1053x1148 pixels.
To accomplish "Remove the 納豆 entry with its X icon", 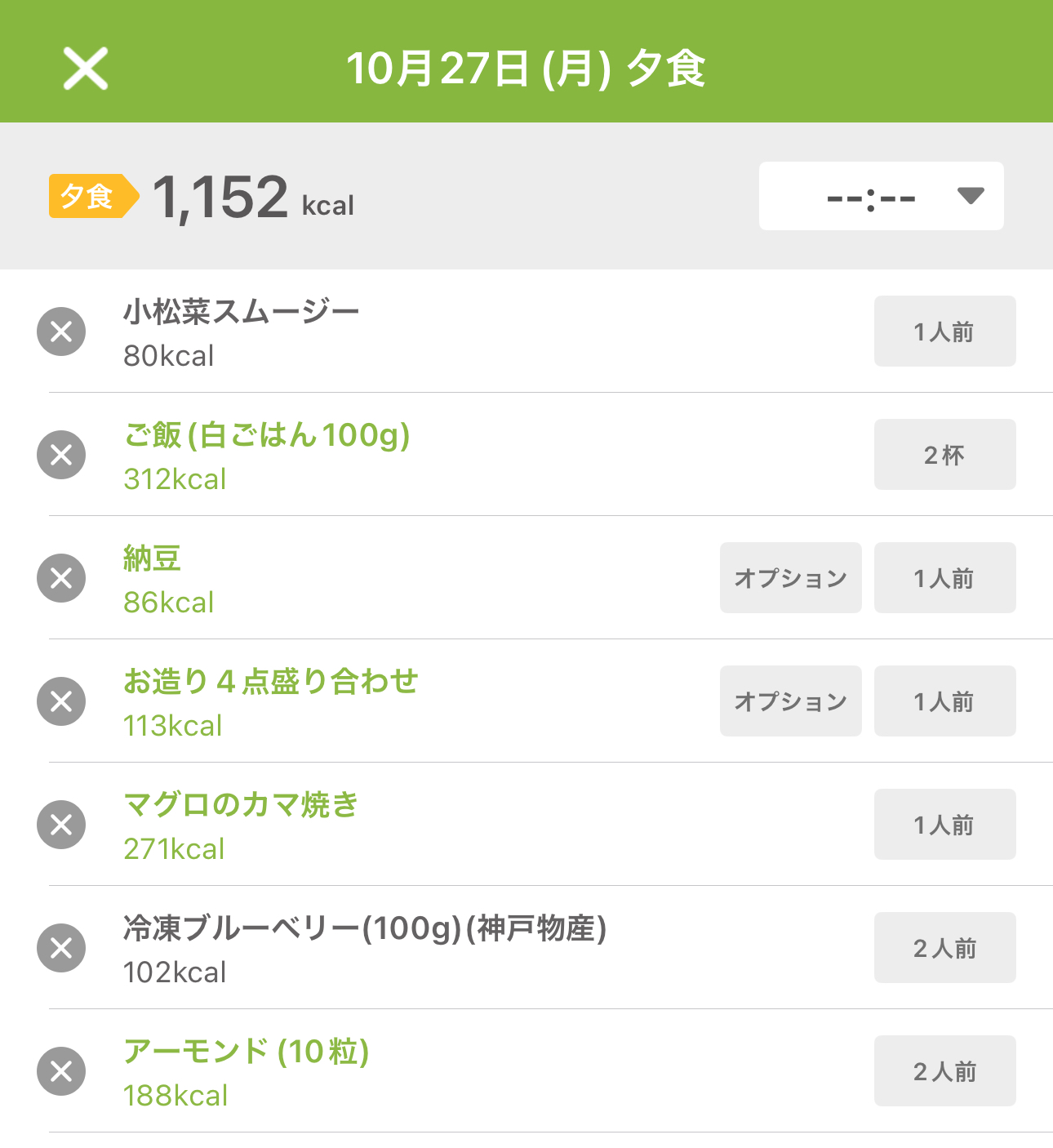I will (61, 578).
